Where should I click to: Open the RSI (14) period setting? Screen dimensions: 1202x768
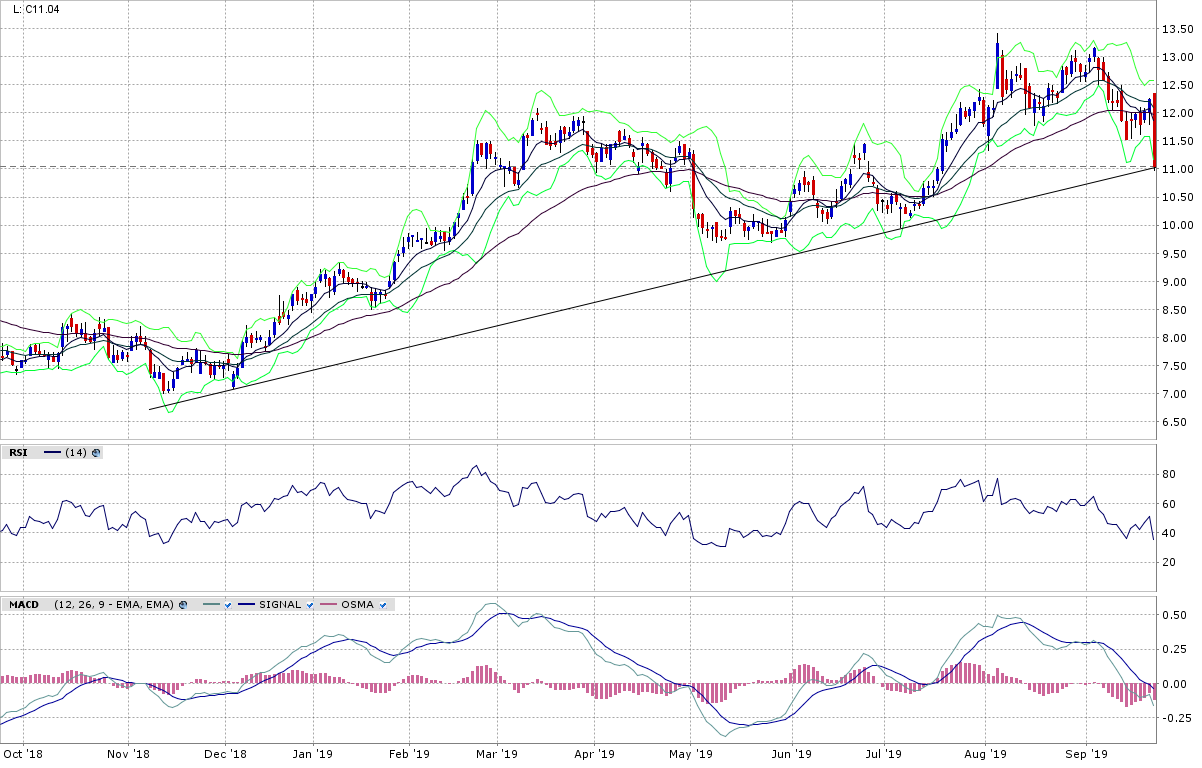(76, 453)
